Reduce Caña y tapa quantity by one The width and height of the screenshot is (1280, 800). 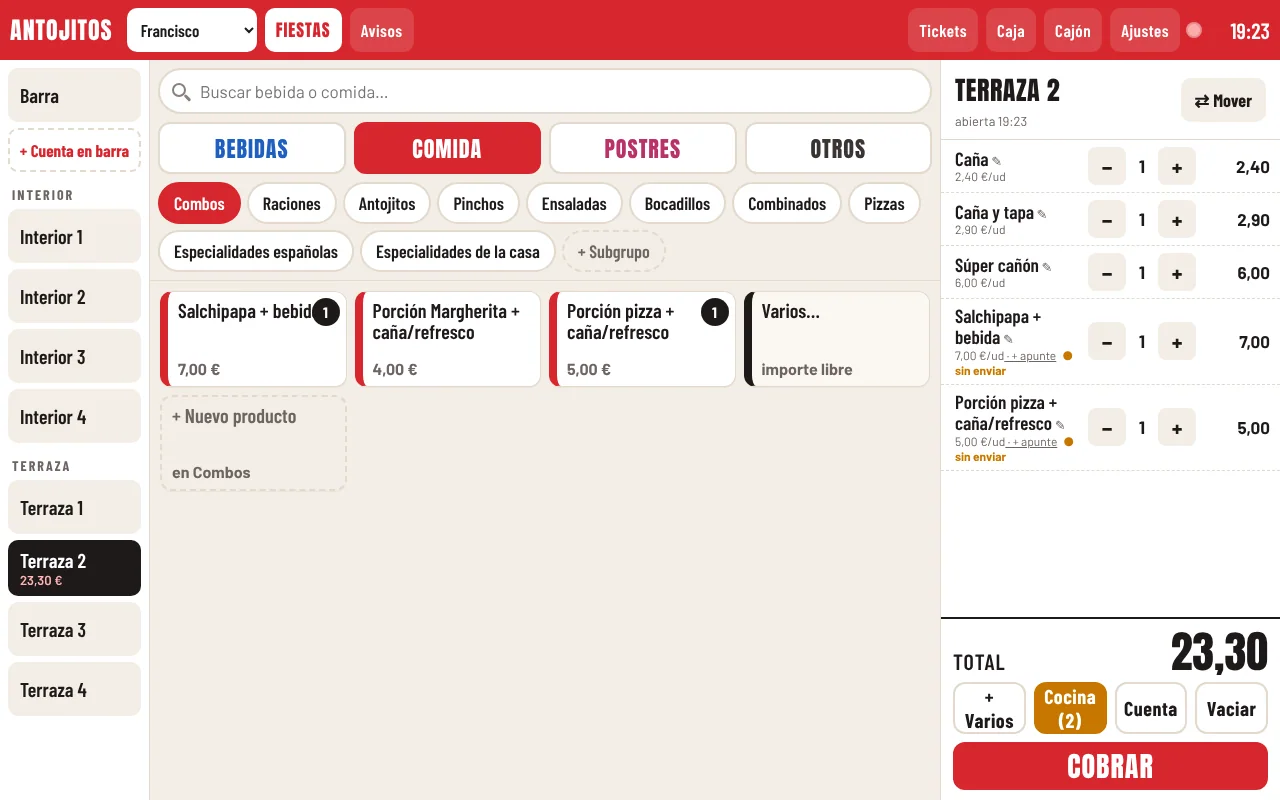1107,220
